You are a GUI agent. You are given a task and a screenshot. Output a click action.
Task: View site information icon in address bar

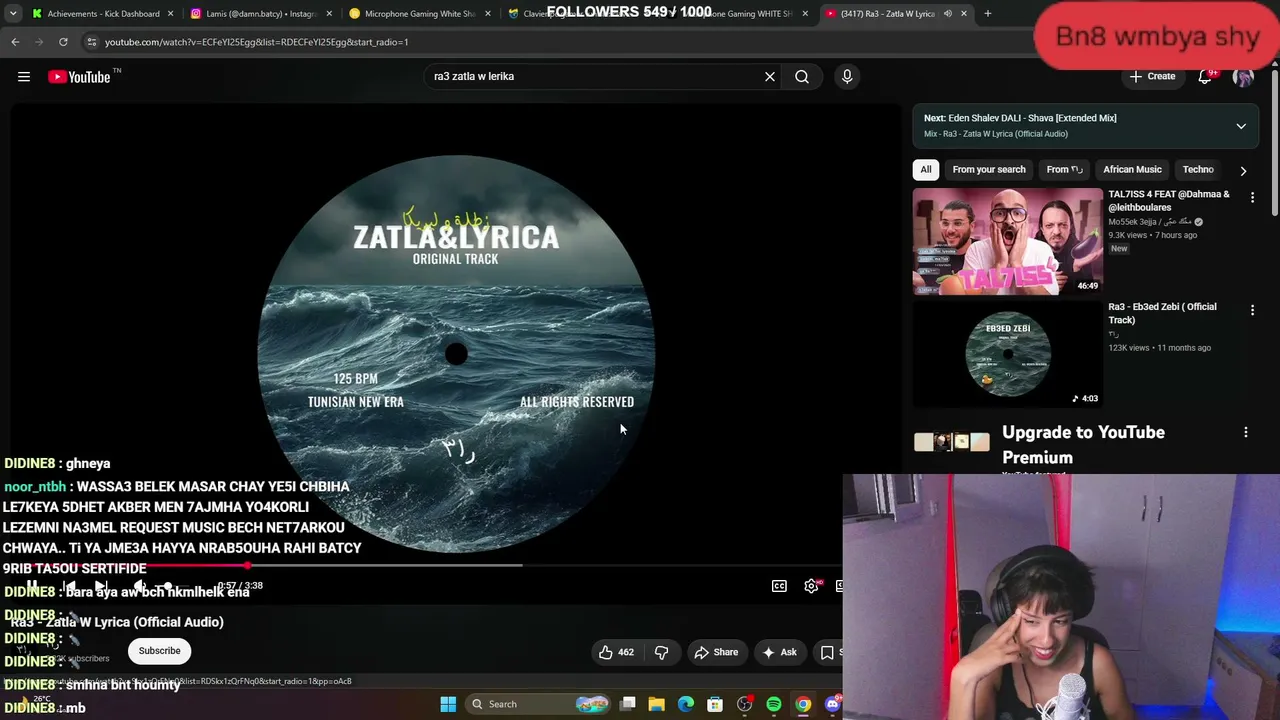(91, 42)
